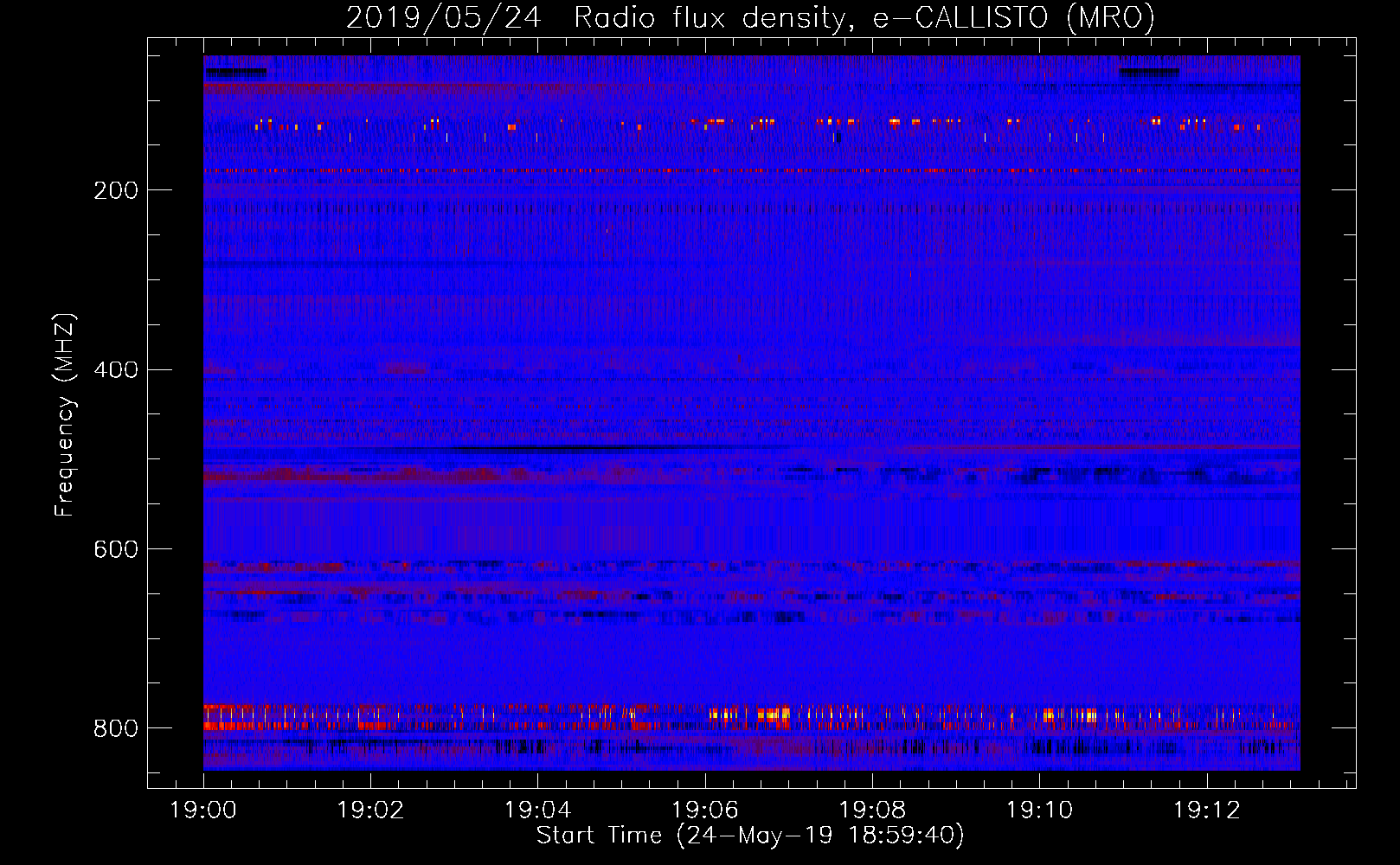Click the 600 frequency tick label

[x=116, y=550]
